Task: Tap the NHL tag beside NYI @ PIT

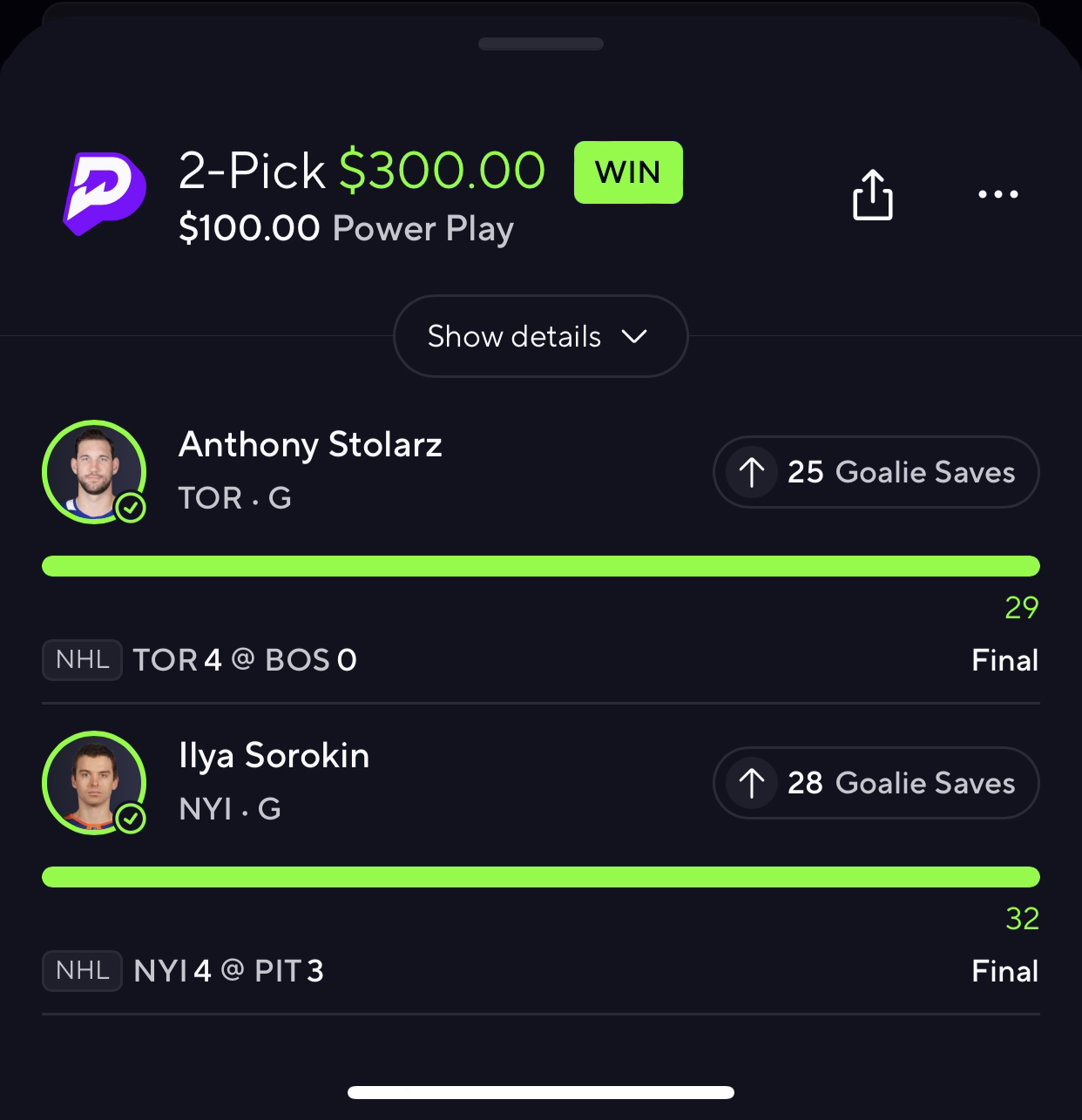Action: point(82,970)
